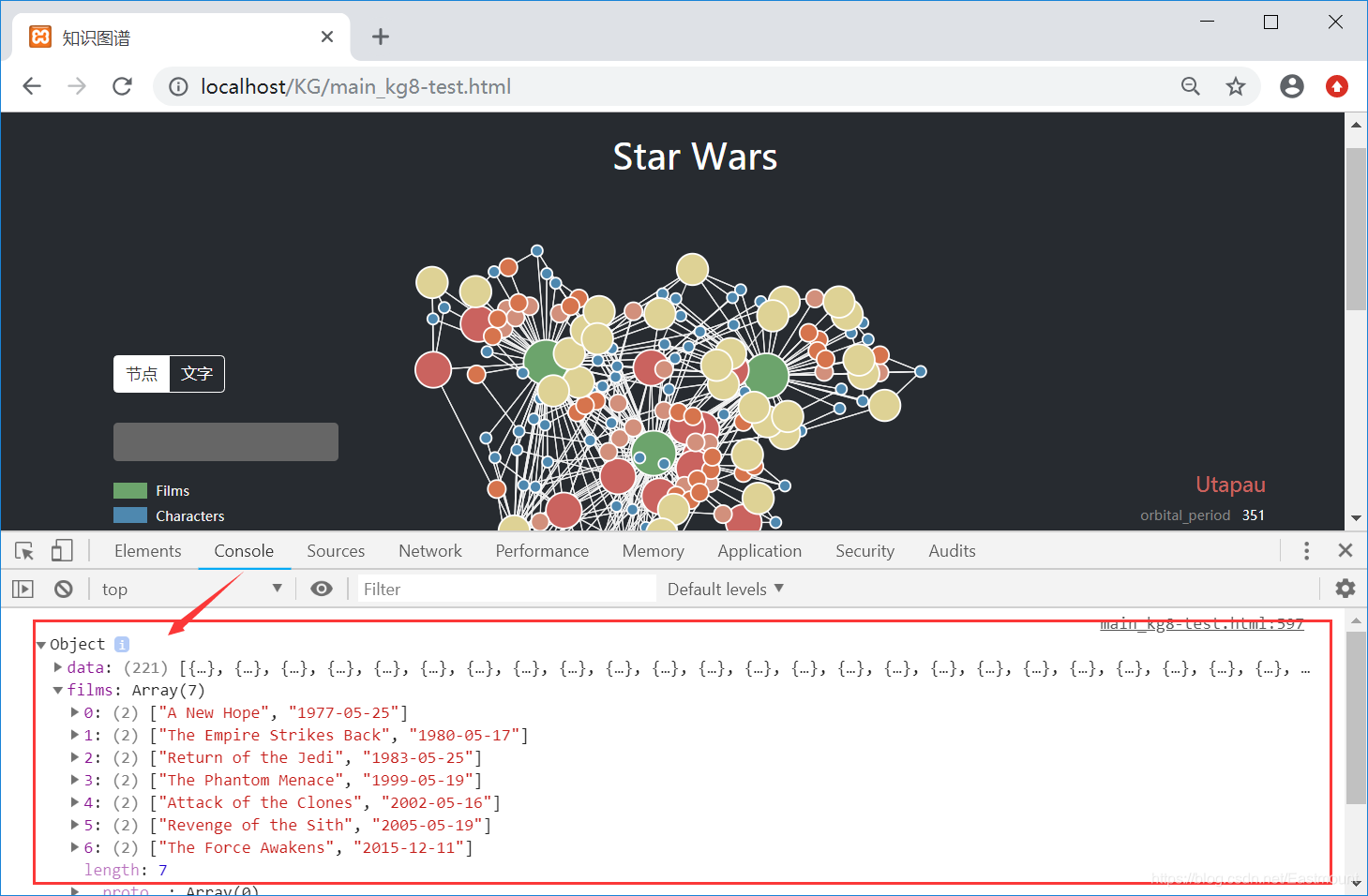
Task: Show the console sidebar
Action: [x=23, y=589]
